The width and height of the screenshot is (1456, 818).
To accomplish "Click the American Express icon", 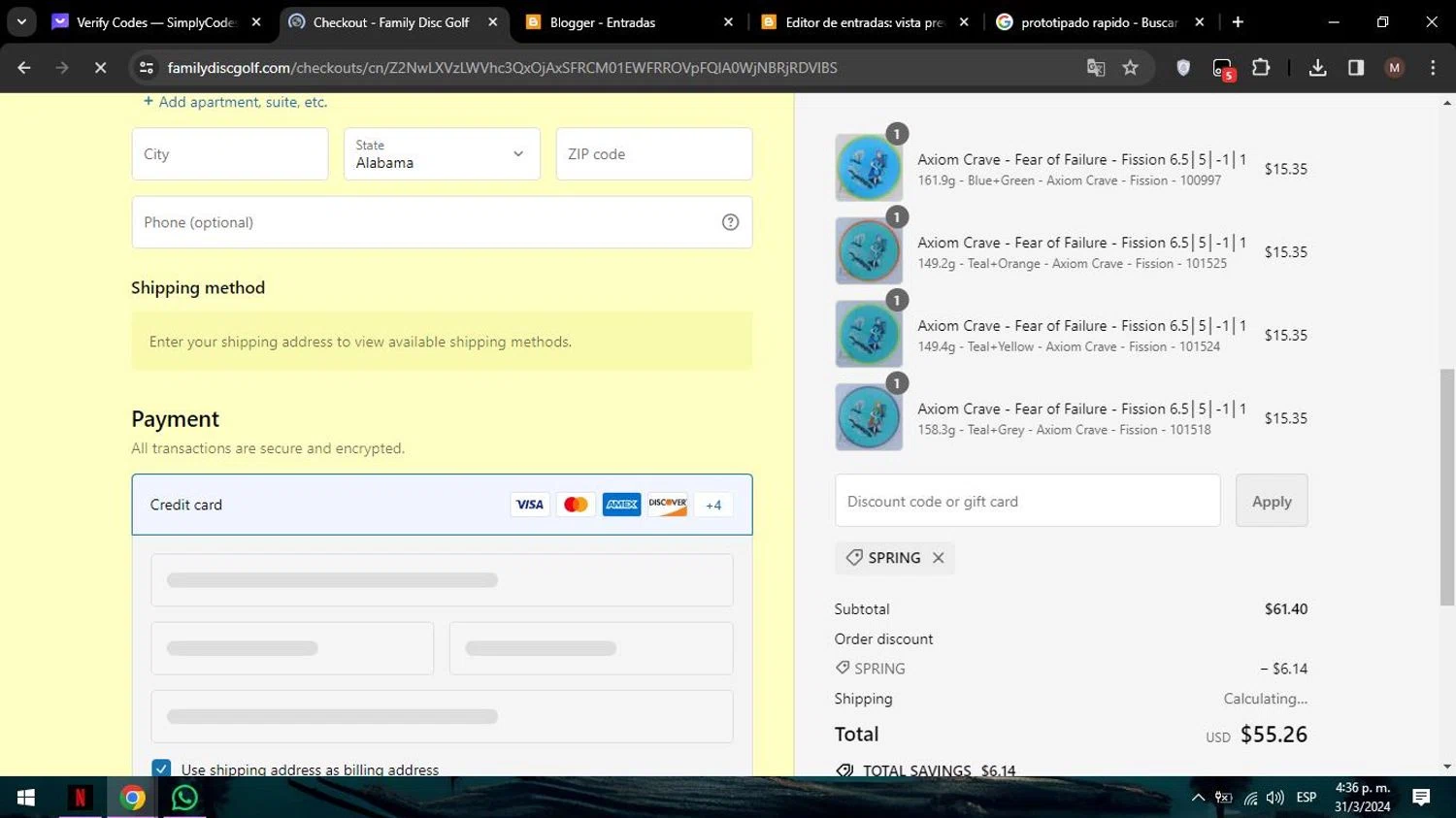I will click(x=621, y=505).
